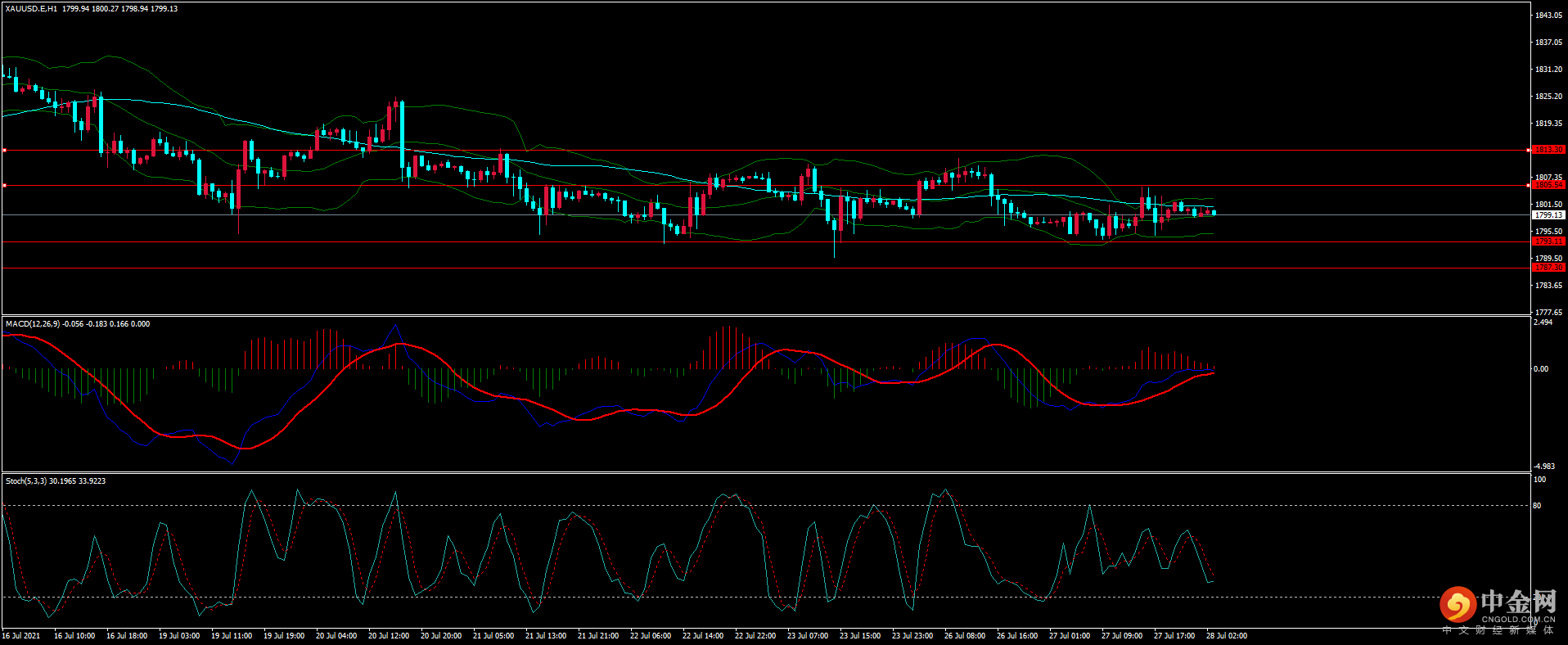Click the white 1799.13 current price tag
Image resolution: width=1568 pixels, height=645 pixels.
1548,215
